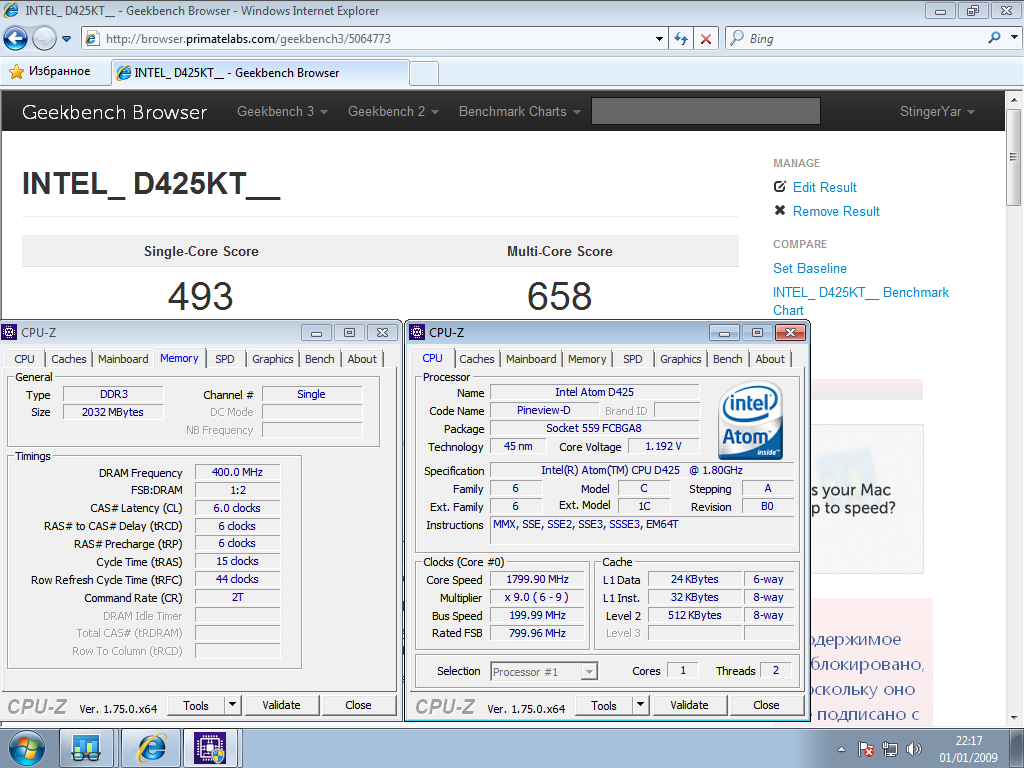Click the IE Forward navigation arrow
This screenshot has height=768, width=1024.
(x=44, y=39)
